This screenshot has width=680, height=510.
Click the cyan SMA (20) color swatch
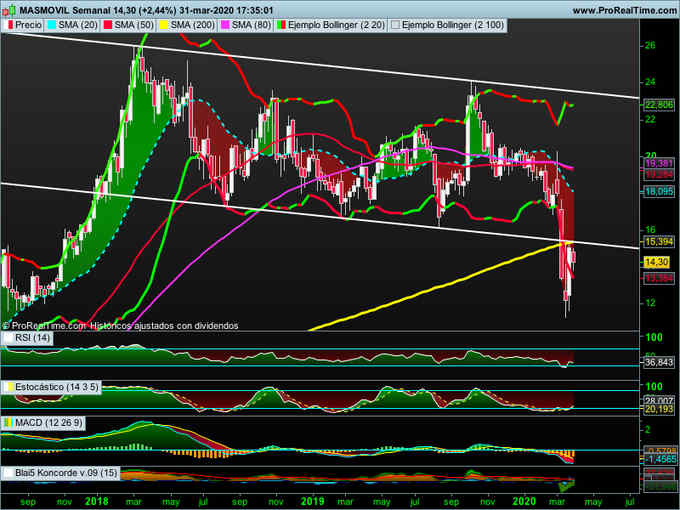coord(52,25)
